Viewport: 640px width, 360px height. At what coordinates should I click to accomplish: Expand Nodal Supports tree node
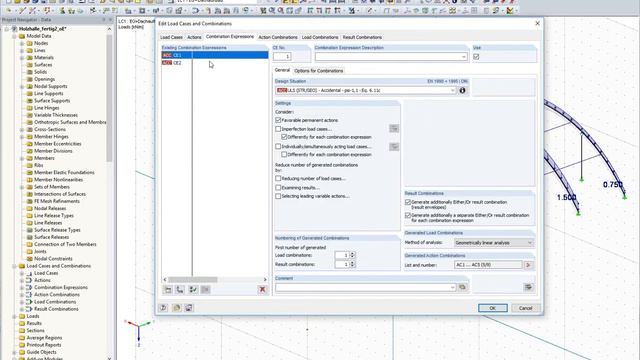(22, 86)
